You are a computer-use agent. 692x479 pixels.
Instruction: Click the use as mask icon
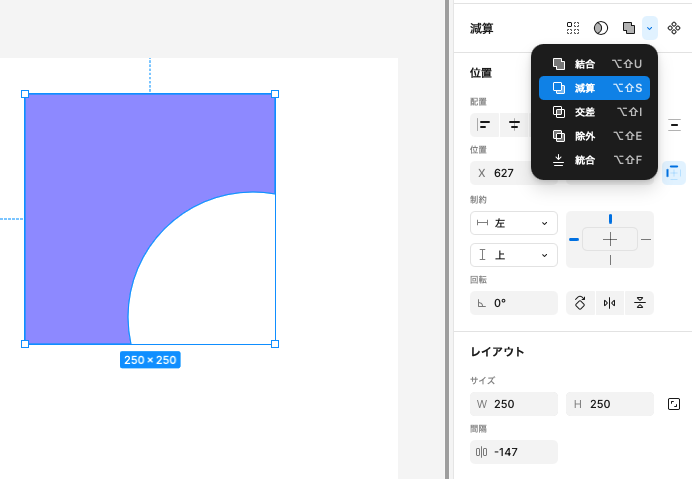point(601,28)
